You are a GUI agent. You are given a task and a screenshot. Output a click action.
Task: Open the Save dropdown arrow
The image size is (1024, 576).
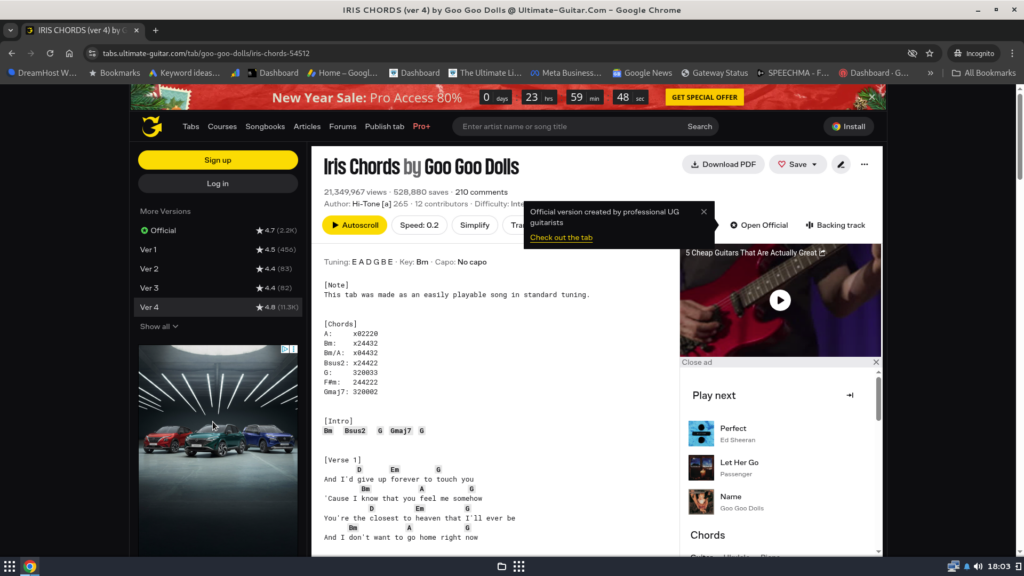coord(814,164)
